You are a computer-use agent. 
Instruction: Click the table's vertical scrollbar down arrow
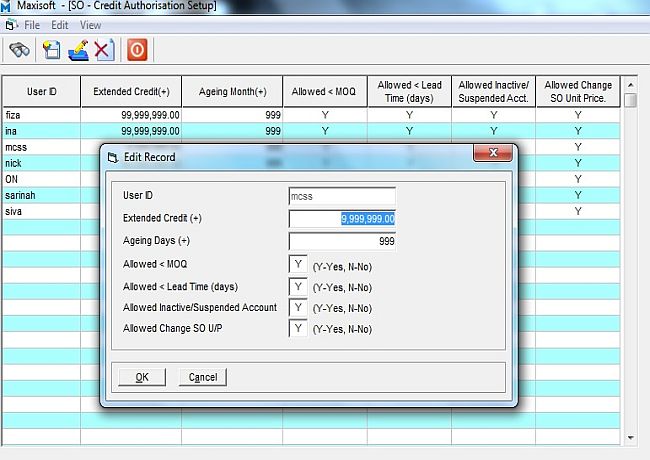[x=630, y=437]
